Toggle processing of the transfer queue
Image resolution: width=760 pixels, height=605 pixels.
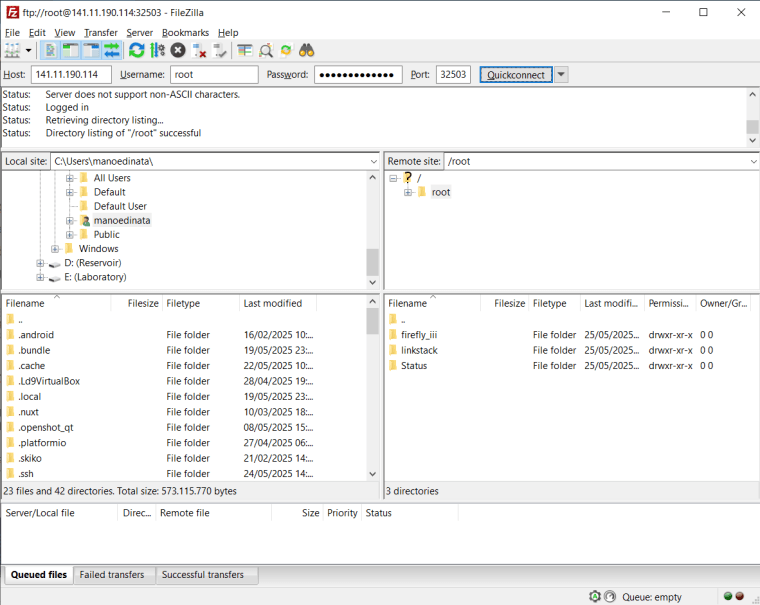[158, 50]
